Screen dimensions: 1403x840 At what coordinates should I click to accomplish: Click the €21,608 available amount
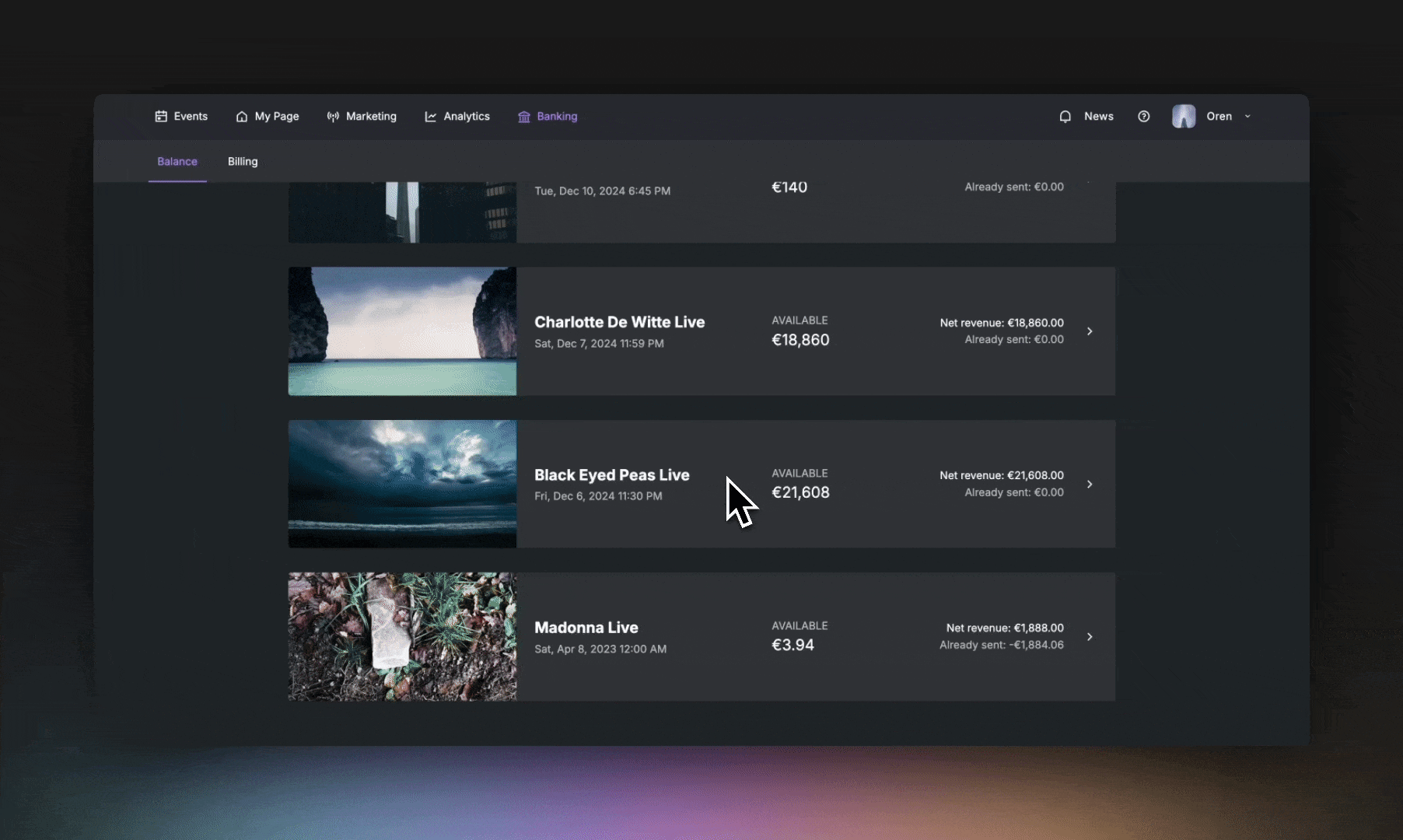pos(800,492)
